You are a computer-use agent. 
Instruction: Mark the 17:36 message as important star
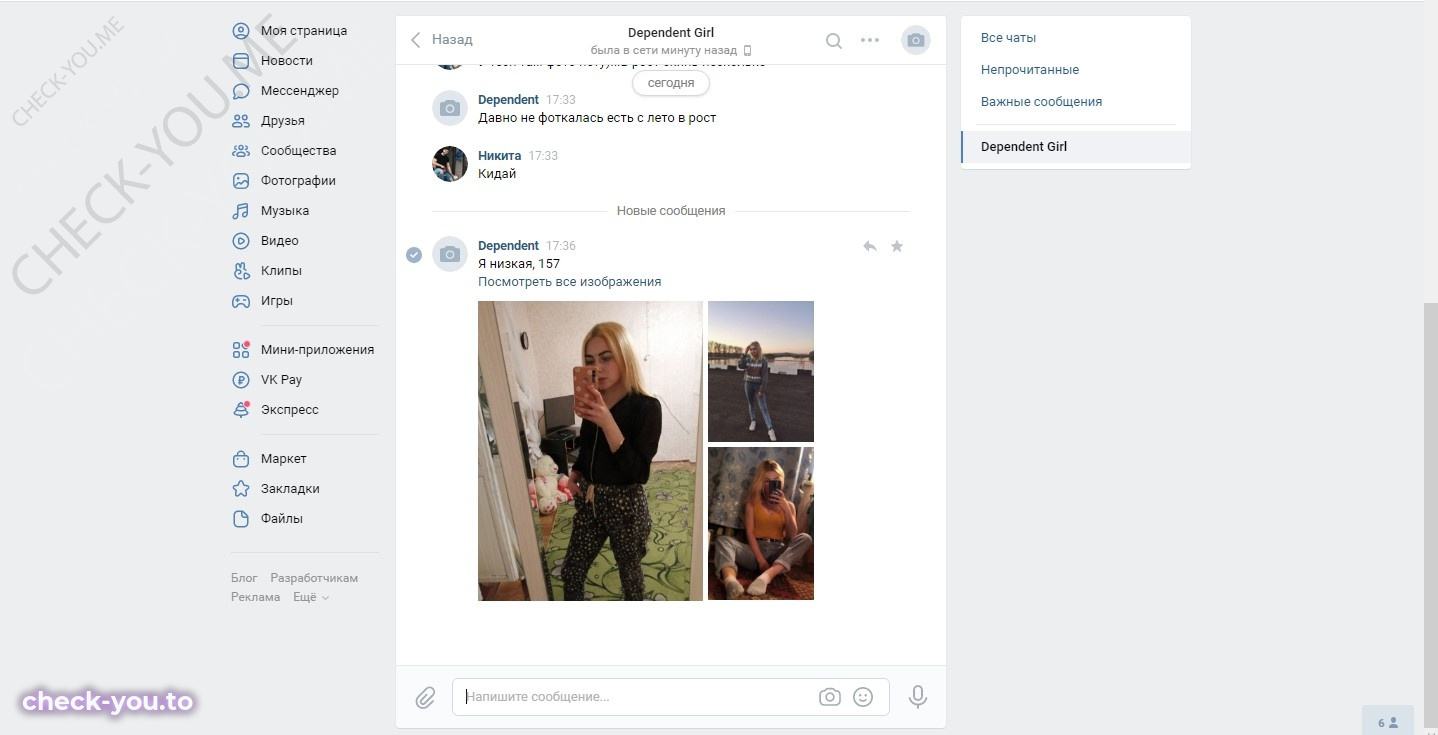[x=897, y=246]
